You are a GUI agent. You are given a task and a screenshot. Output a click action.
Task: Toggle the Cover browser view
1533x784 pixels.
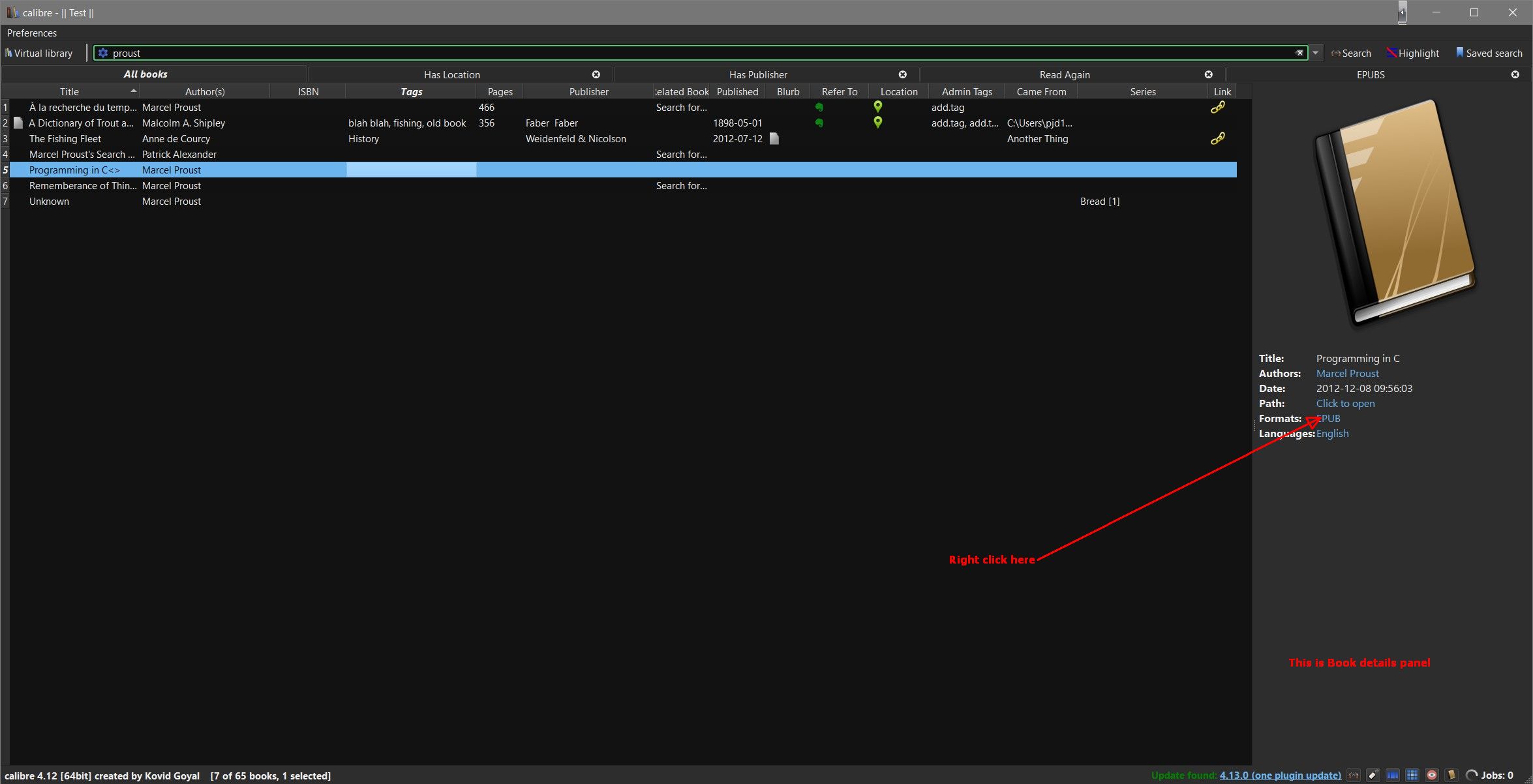[1393, 775]
